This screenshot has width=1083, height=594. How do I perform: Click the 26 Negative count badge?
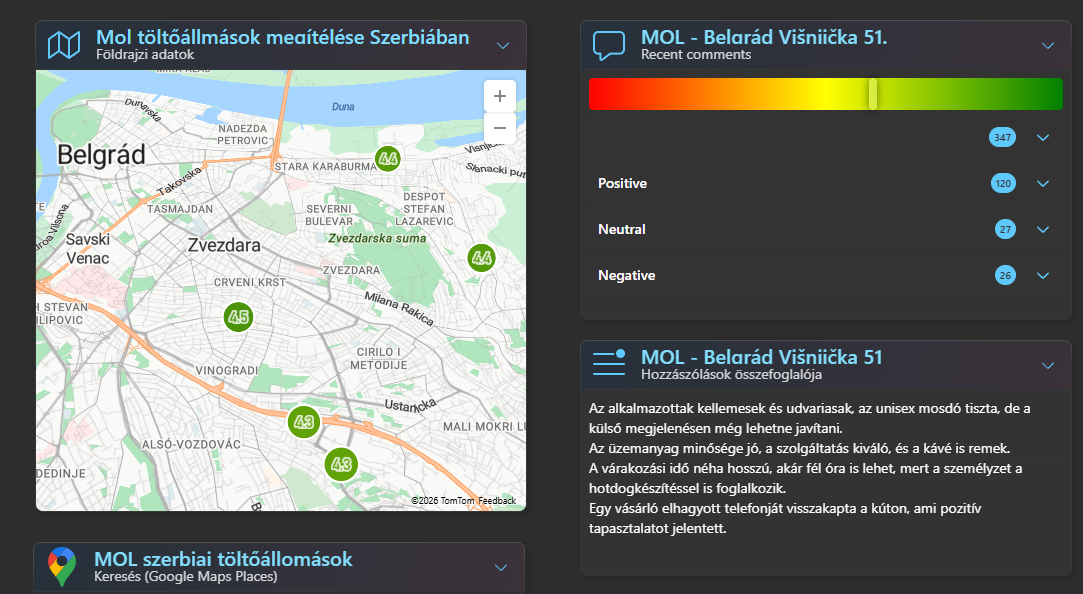tap(1005, 276)
